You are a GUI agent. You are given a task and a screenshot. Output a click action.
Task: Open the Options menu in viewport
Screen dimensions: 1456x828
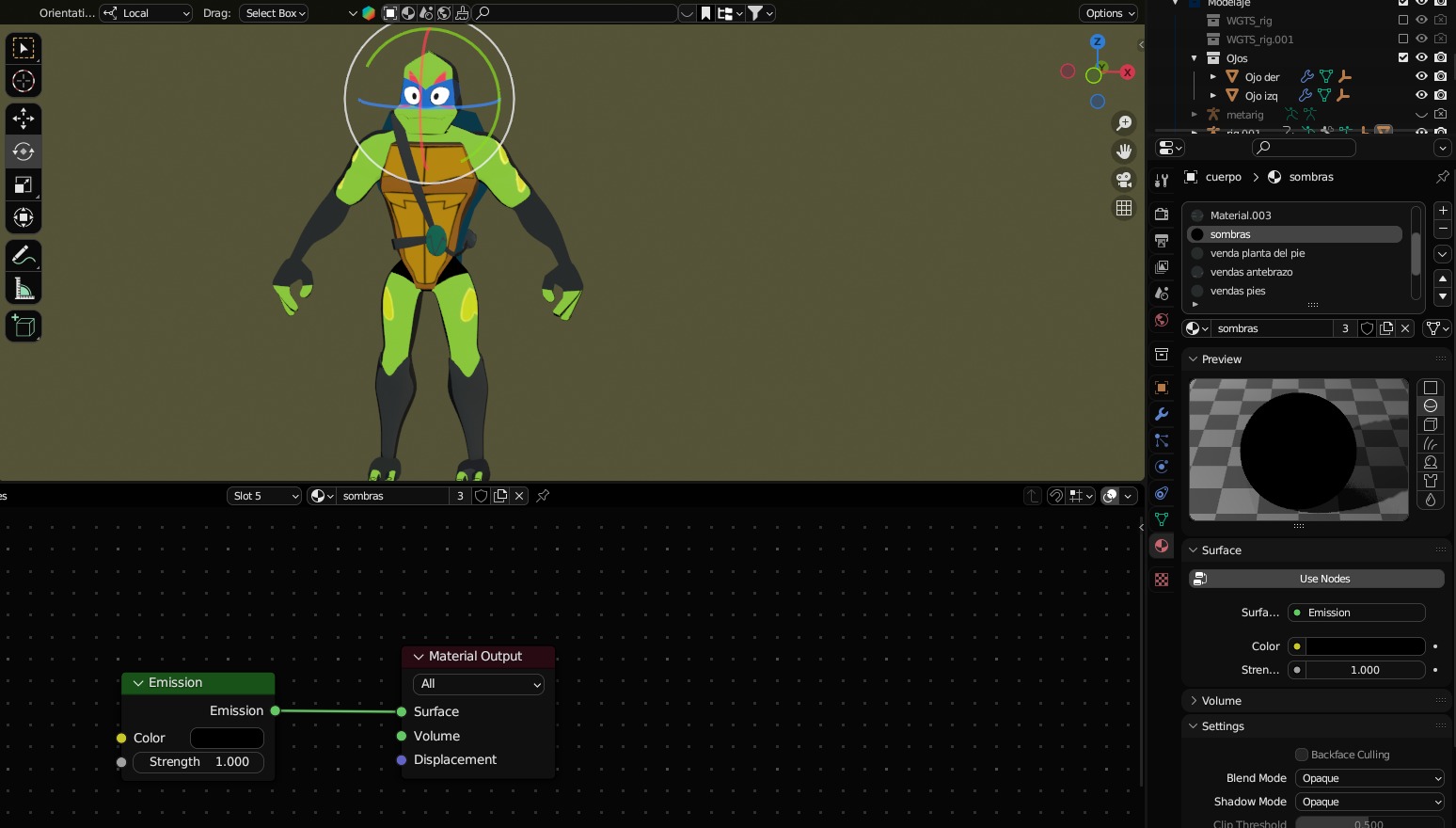[x=1109, y=13]
